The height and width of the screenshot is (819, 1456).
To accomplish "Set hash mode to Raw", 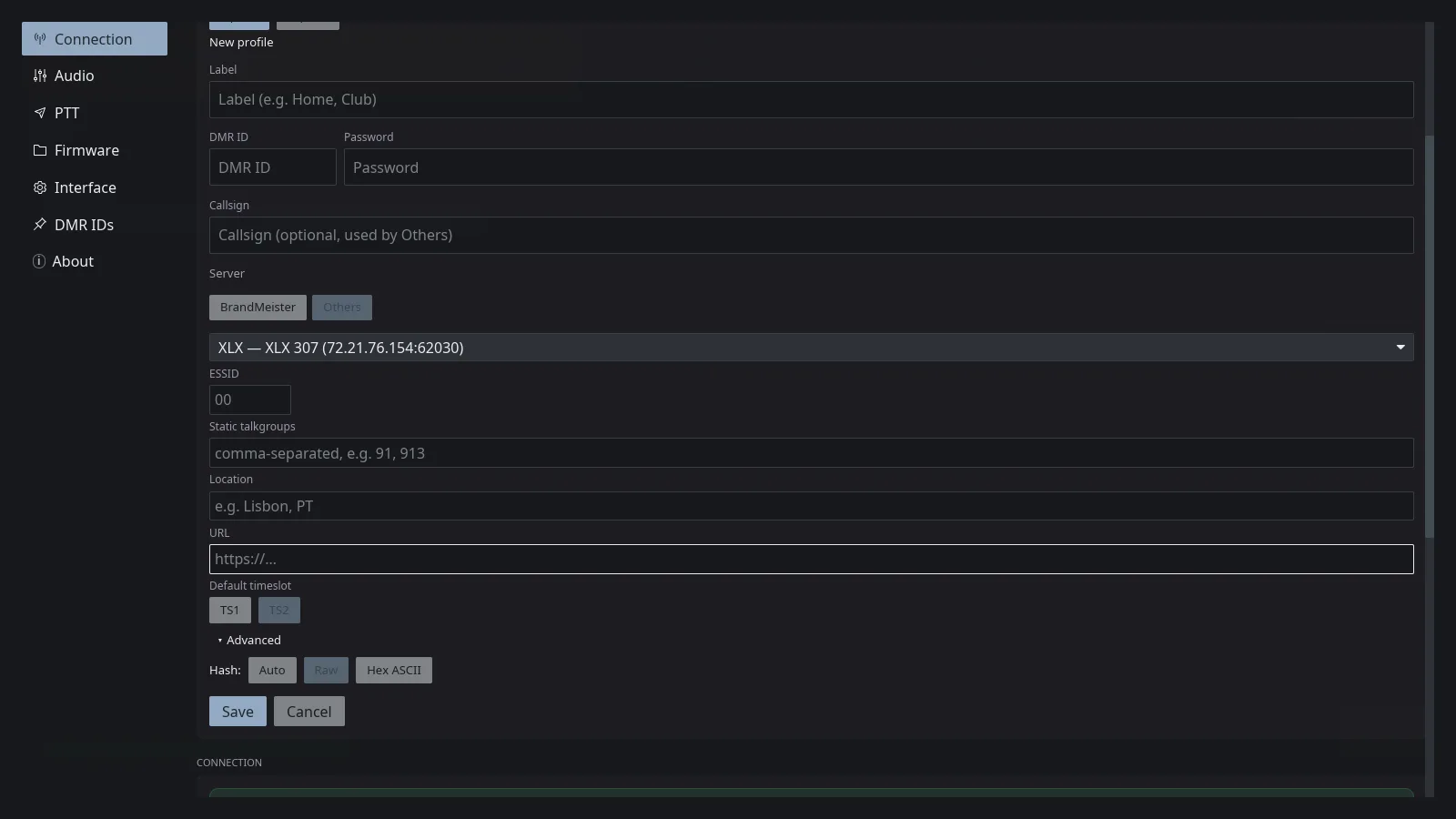I will [326, 671].
